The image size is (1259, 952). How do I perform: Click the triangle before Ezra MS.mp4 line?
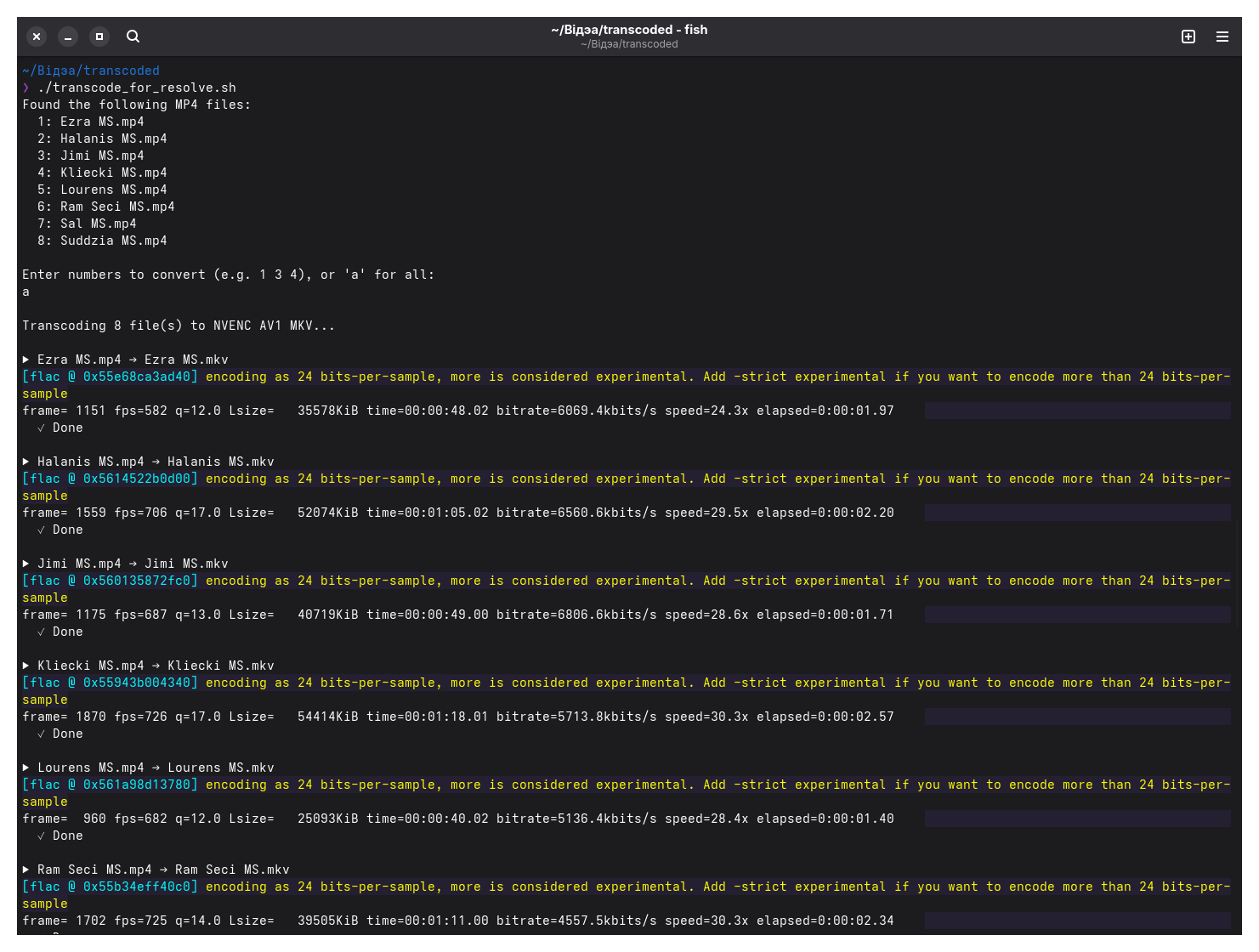click(x=26, y=360)
